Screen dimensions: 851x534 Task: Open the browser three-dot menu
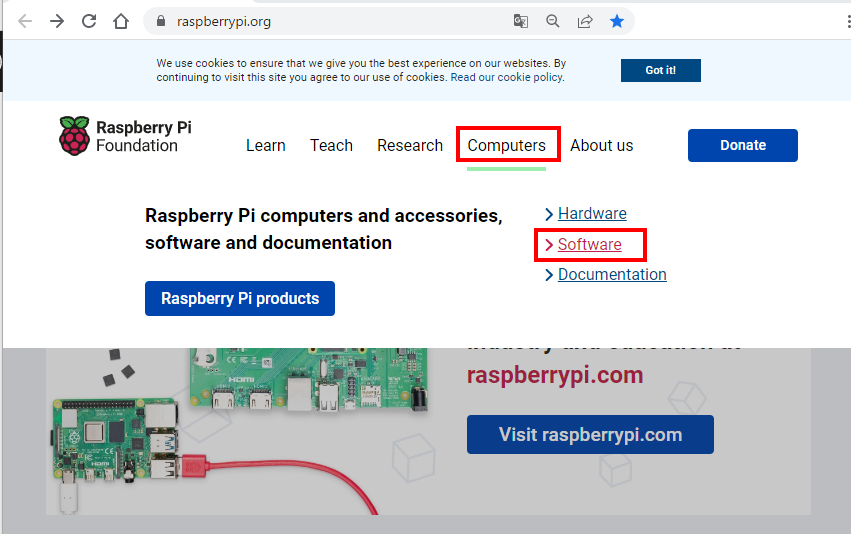click(848, 21)
